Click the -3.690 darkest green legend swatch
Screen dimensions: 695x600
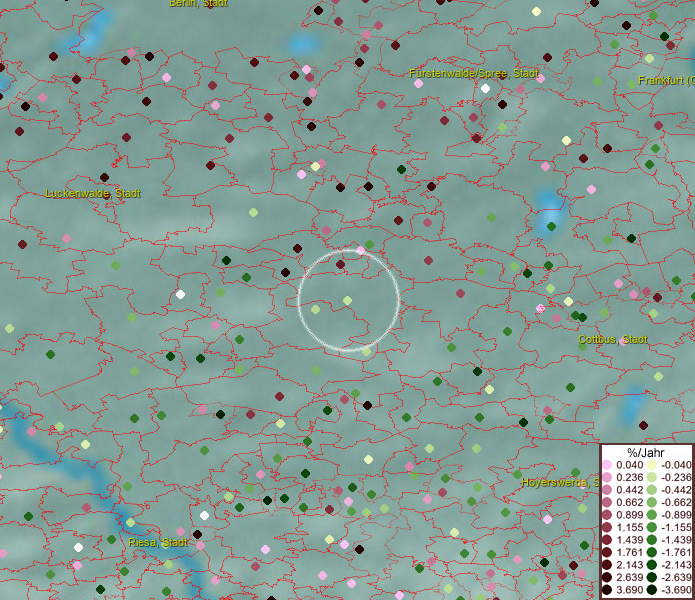[x=652, y=590]
